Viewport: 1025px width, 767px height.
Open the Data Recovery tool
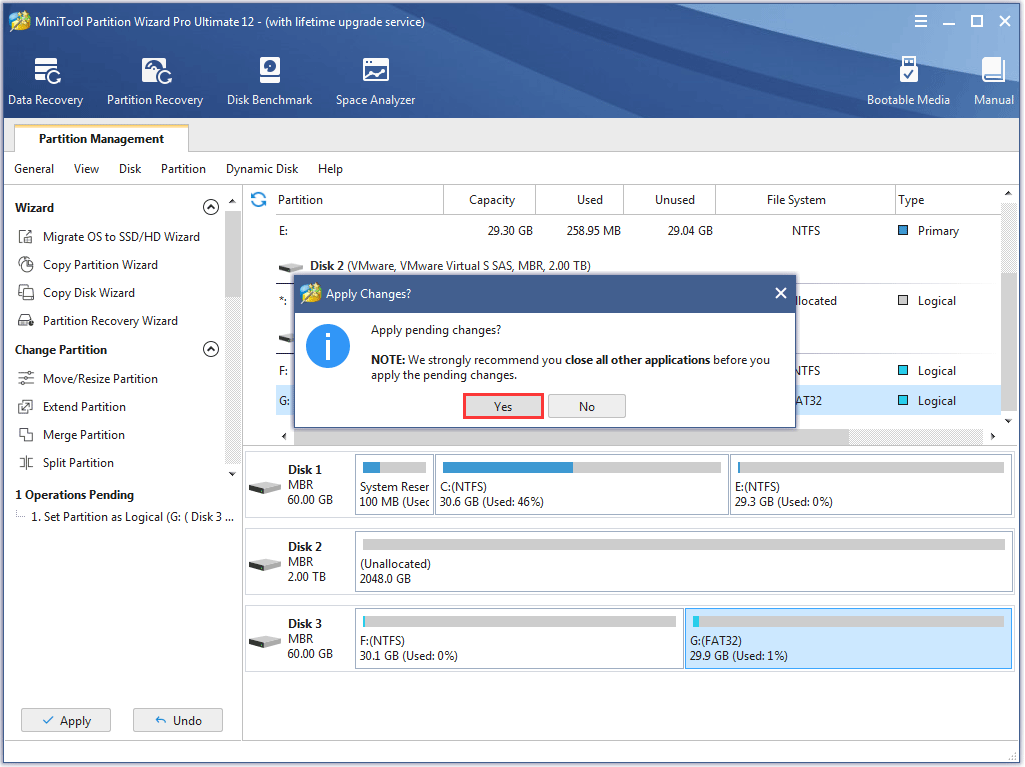point(46,81)
